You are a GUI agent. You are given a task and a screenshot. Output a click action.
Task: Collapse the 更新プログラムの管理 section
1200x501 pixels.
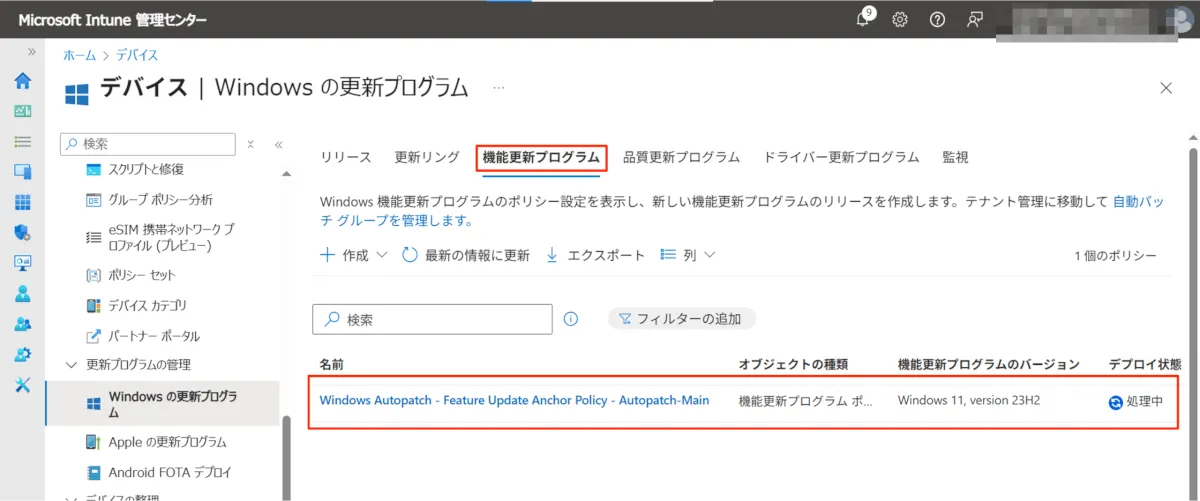click(71, 365)
